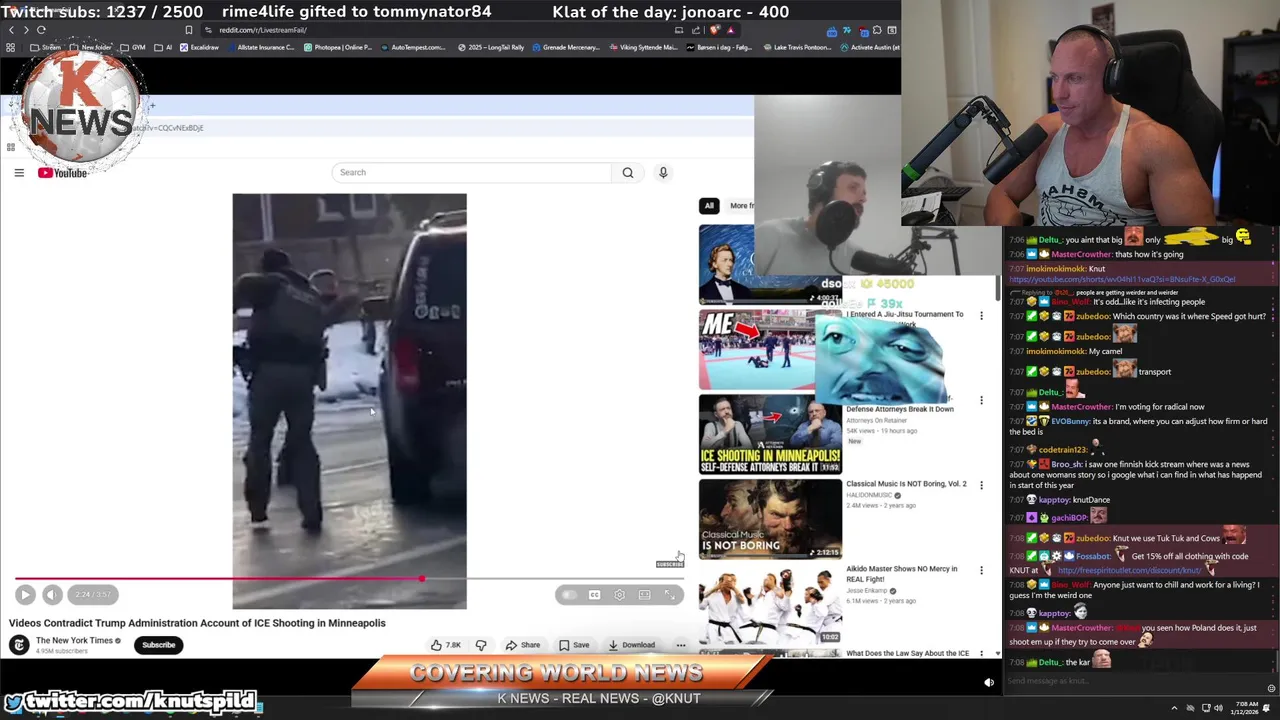
Task: Open the Excalidraw bookmark
Action: pos(200,47)
